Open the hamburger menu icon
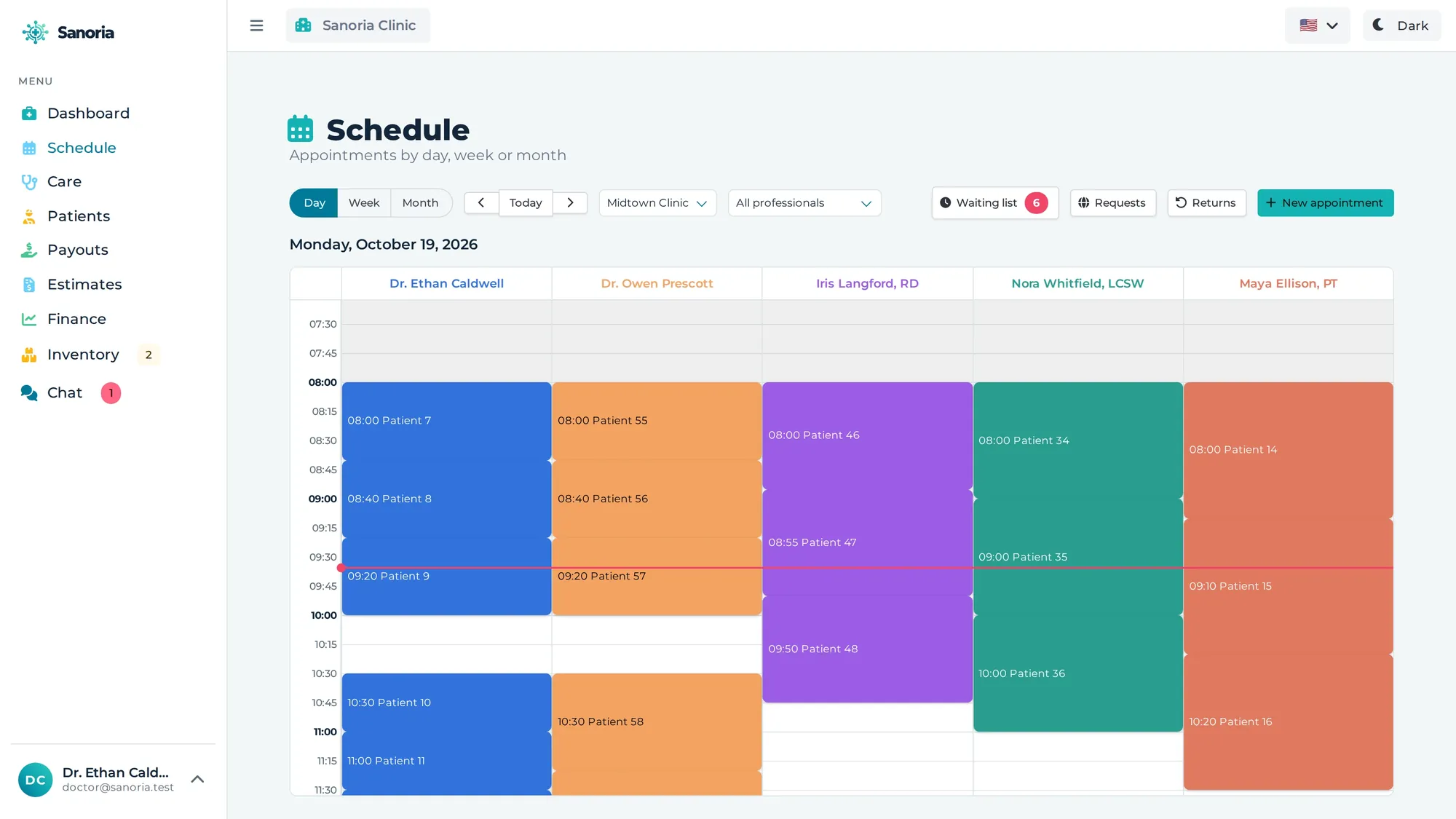Image resolution: width=1456 pixels, height=819 pixels. [x=256, y=25]
